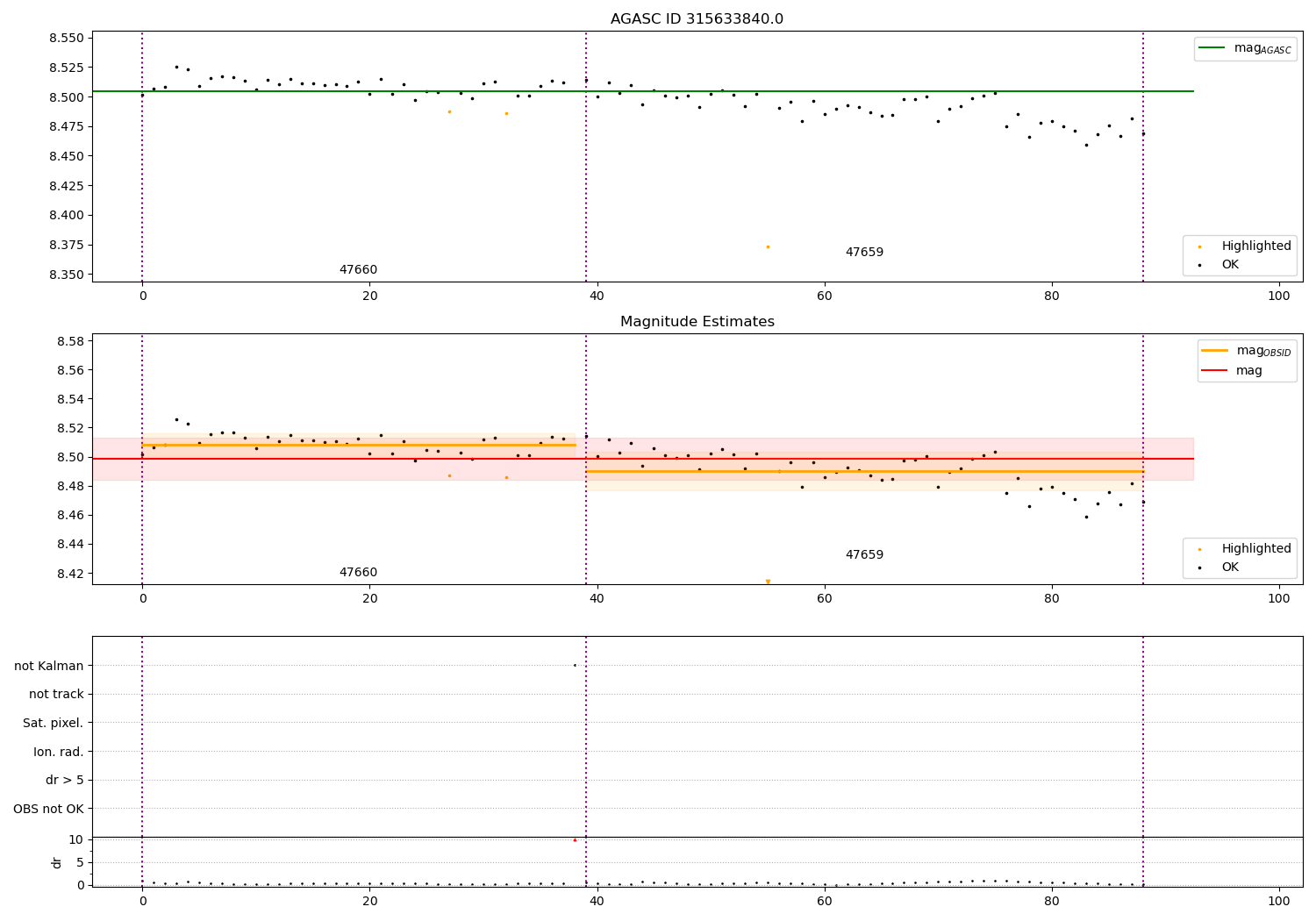Viewport: 1316px width, 921px height.
Task: Click the 8.50 tick label in middle plot
Action: point(69,457)
